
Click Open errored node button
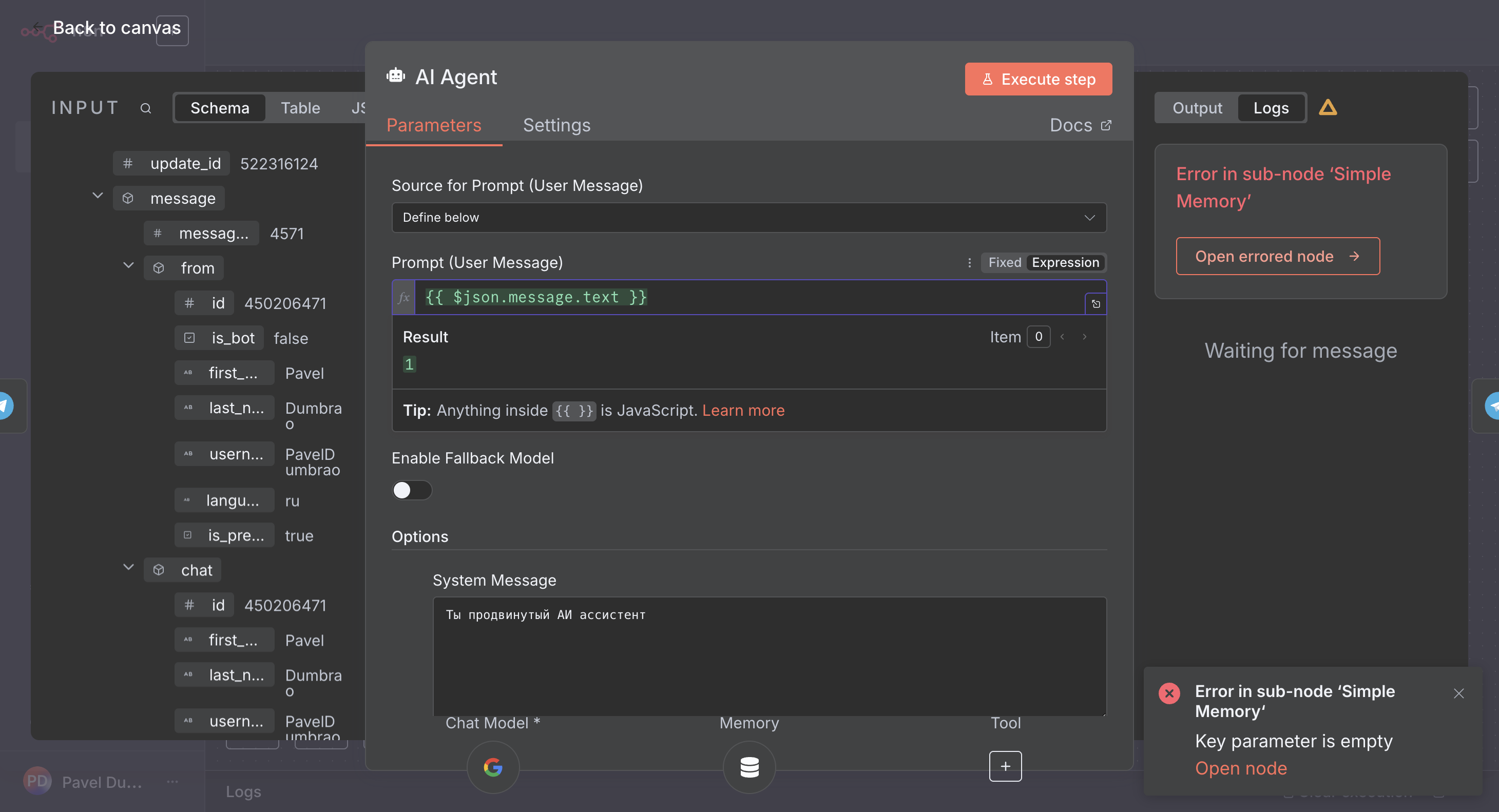point(1277,256)
